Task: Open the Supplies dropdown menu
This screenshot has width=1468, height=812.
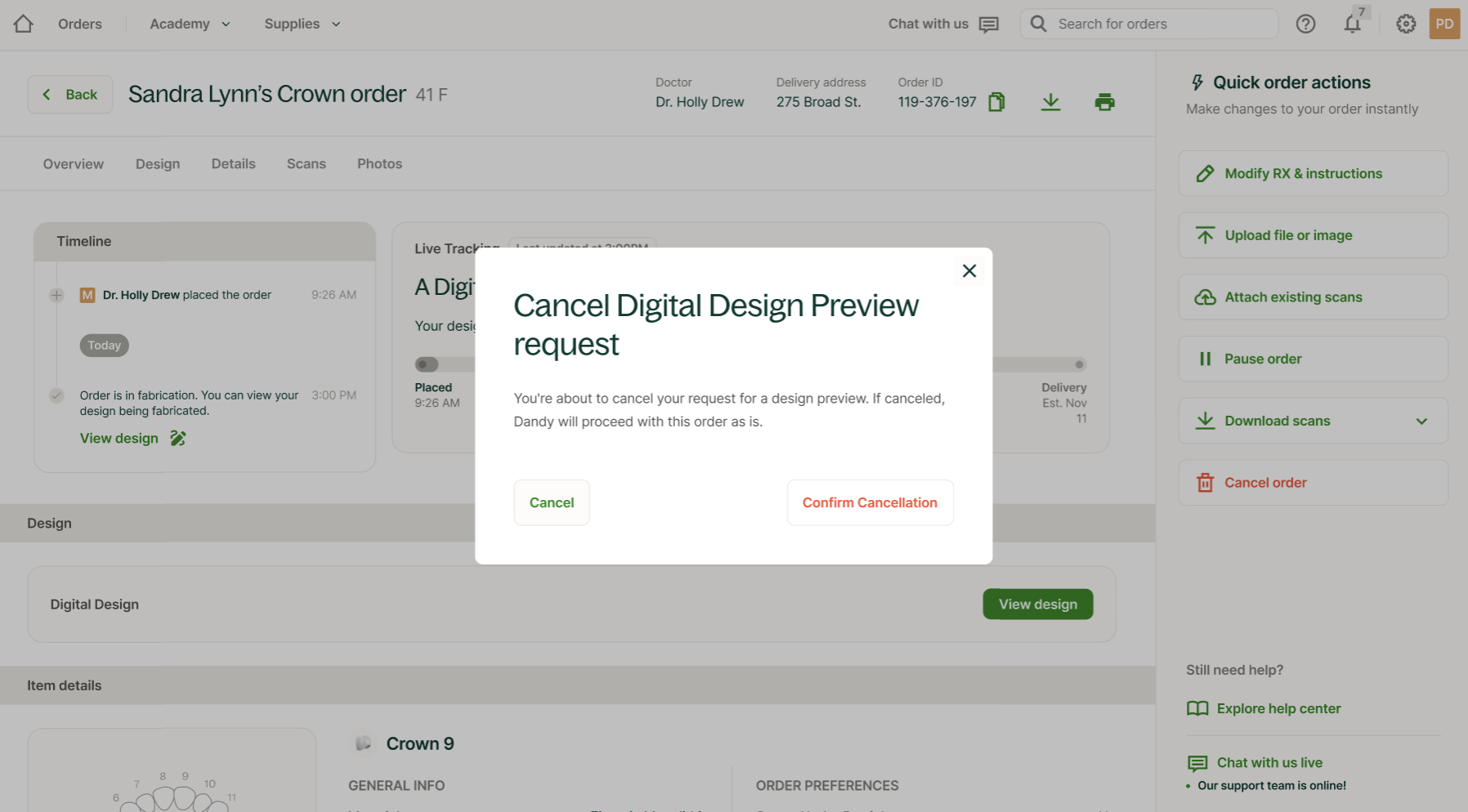Action: point(302,24)
